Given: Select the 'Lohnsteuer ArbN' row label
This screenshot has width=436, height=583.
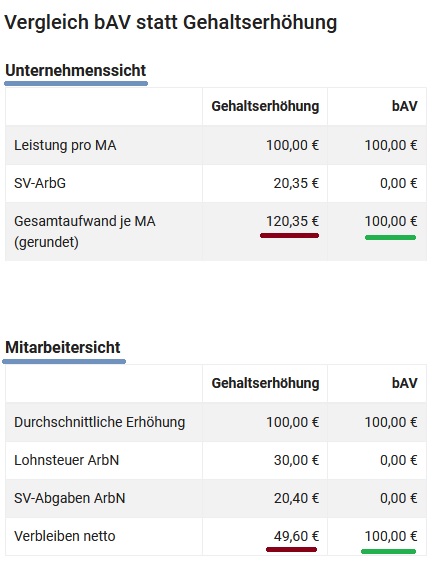Looking at the screenshot, I should (x=67, y=460).
